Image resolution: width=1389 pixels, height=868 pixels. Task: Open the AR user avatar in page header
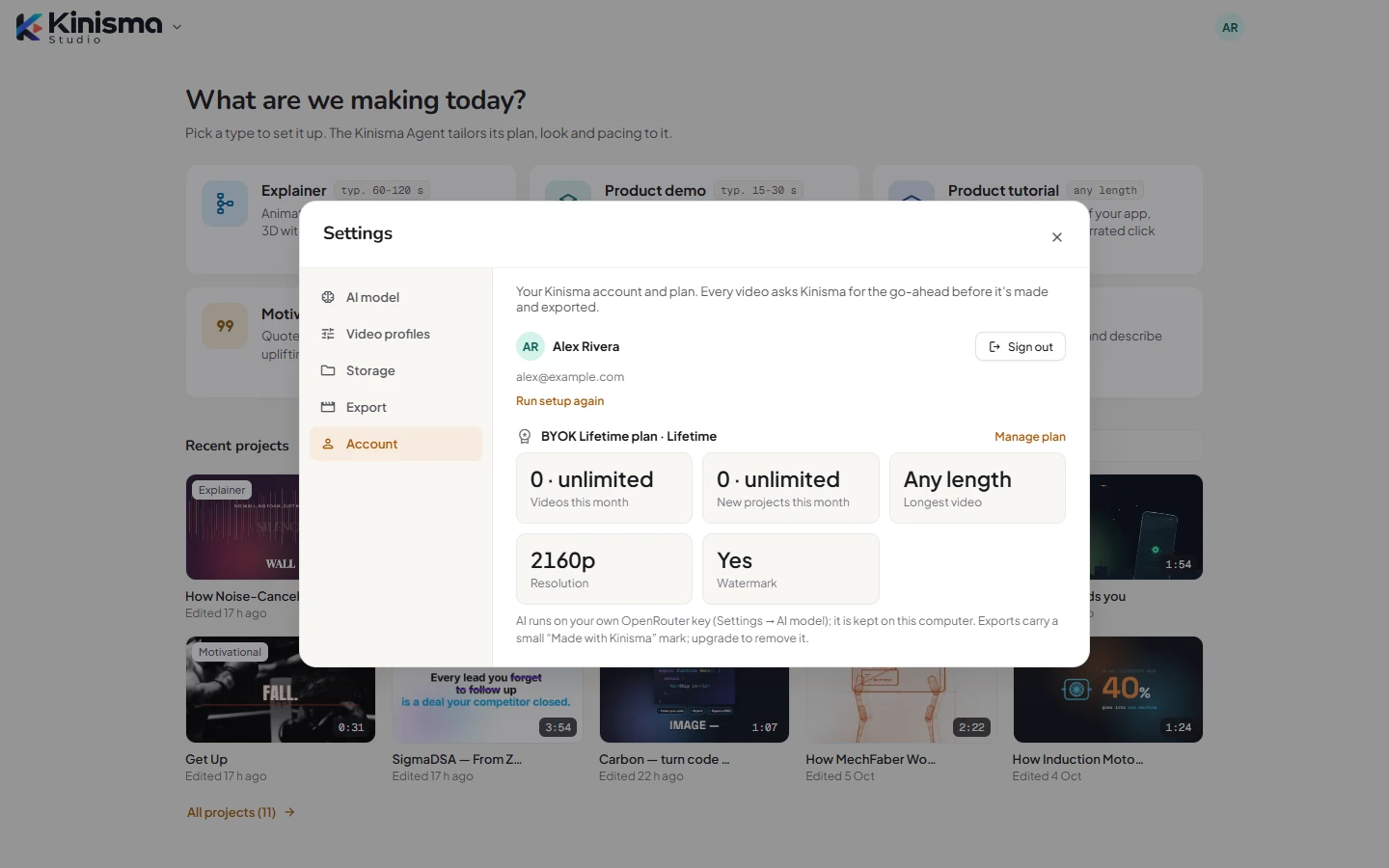coord(1230,28)
